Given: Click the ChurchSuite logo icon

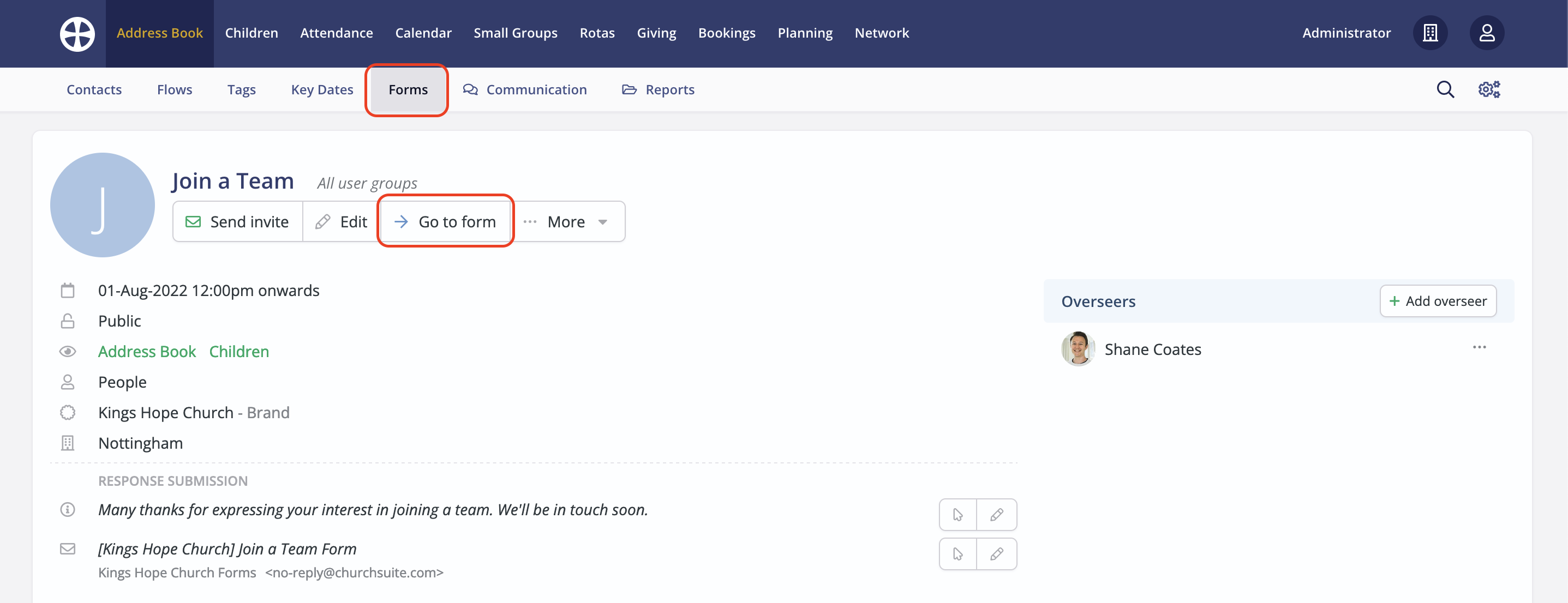Looking at the screenshot, I should point(77,33).
